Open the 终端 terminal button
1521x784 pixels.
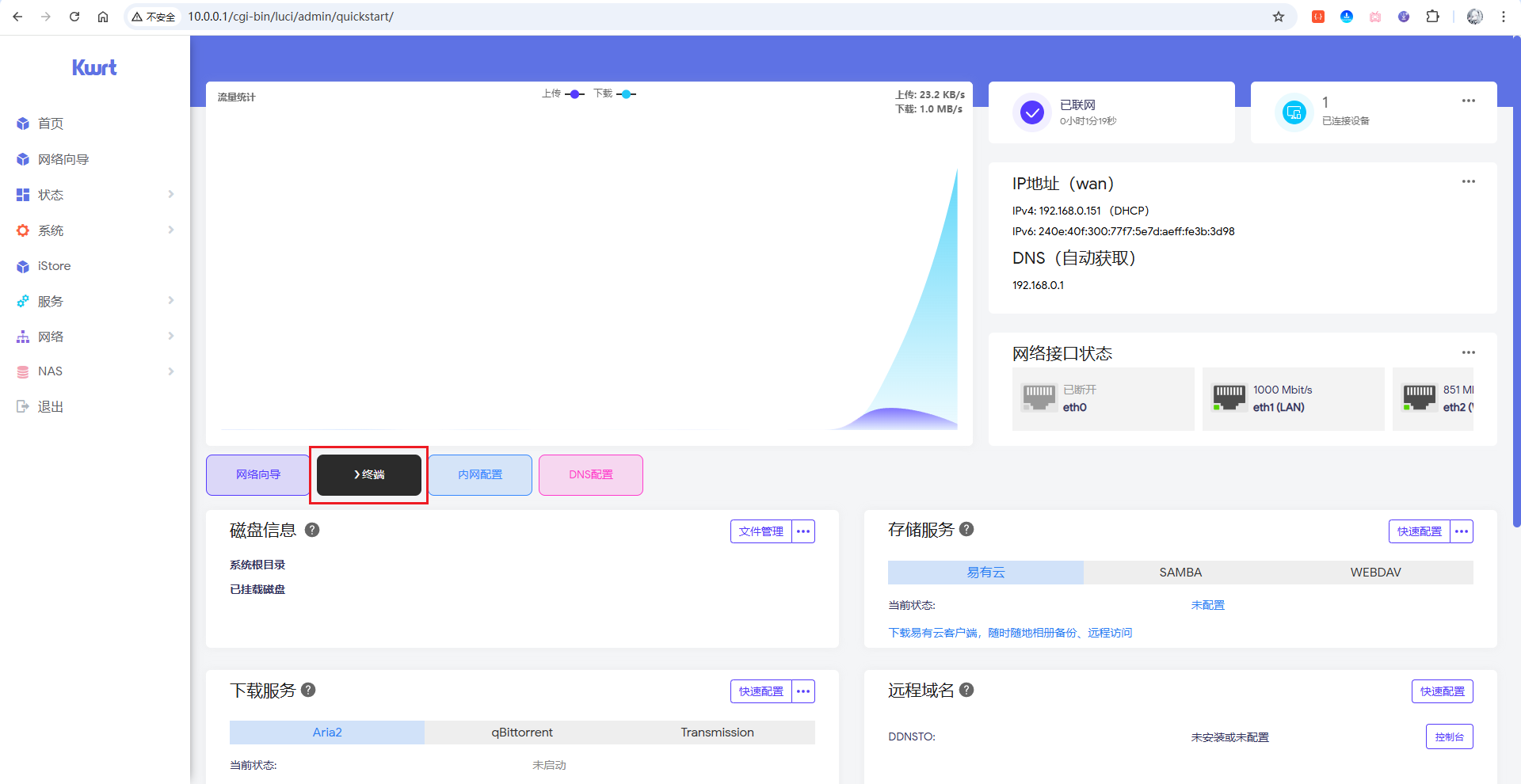click(369, 475)
